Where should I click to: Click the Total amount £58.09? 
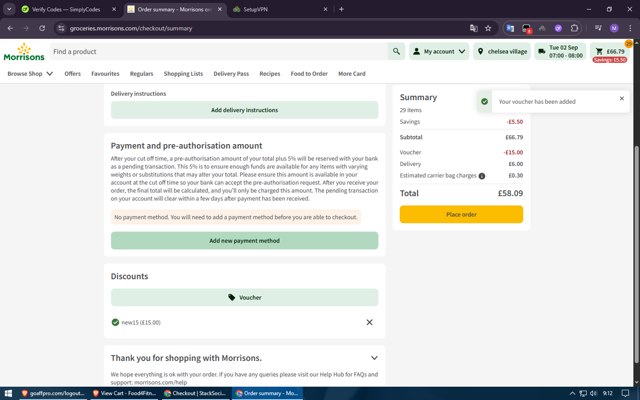510,193
